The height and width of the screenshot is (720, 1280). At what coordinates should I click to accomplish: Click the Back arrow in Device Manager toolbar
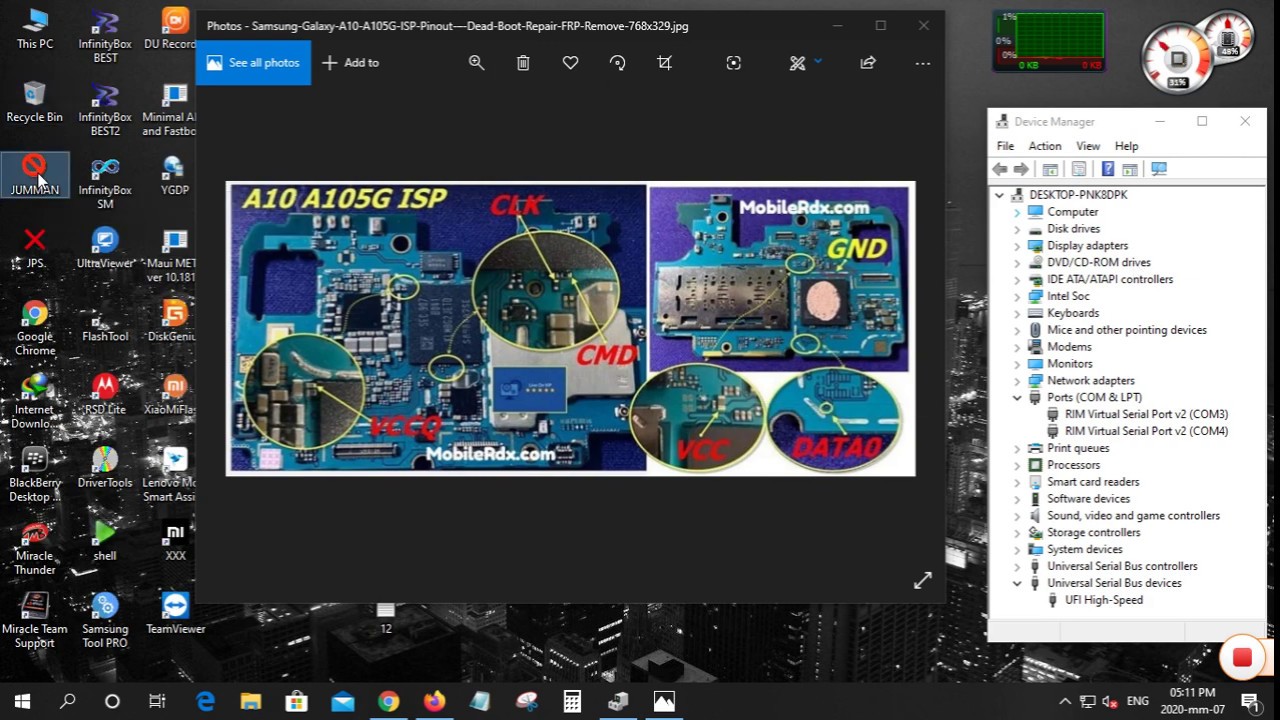(1000, 169)
